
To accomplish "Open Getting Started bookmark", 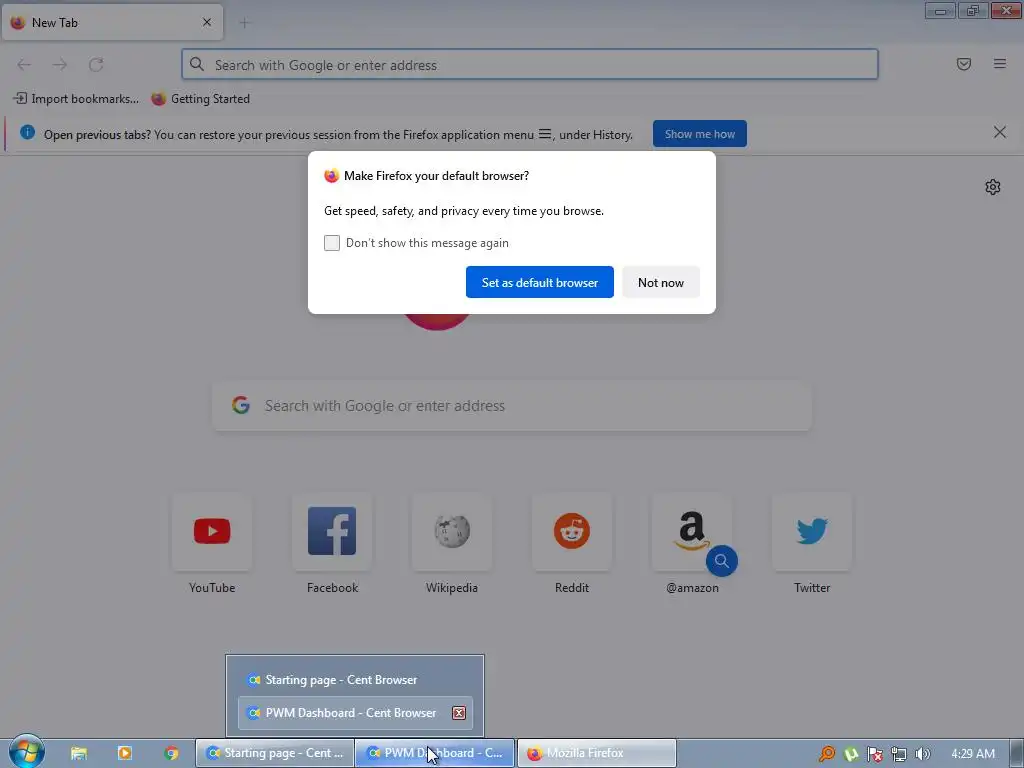I will pos(200,99).
